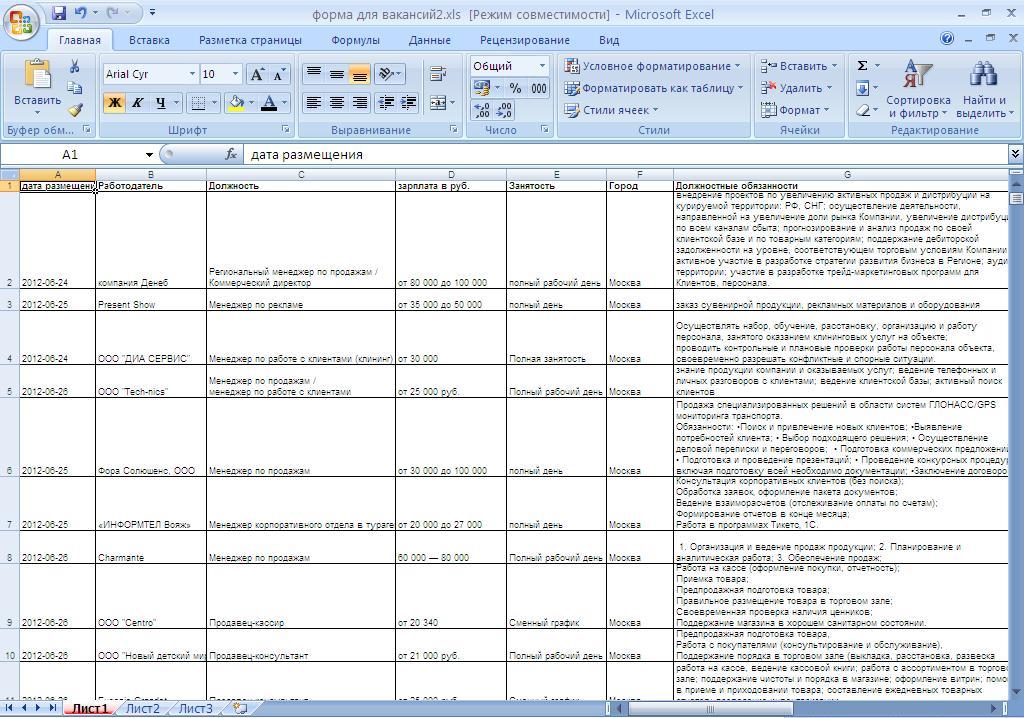Switch to Вставка ribbon tab

pyautogui.click(x=149, y=40)
